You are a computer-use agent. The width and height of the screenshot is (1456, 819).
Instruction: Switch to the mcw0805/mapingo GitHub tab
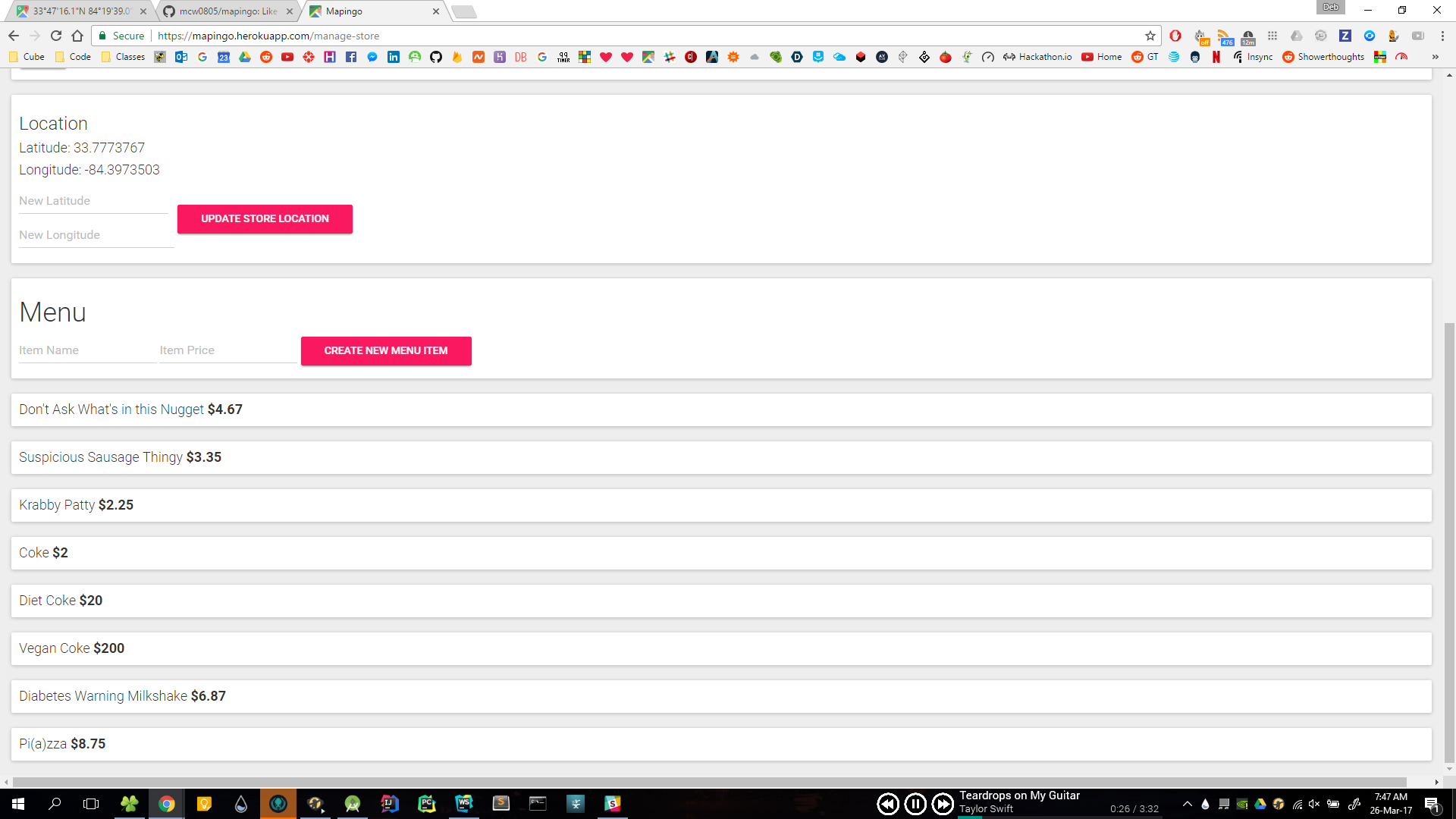point(227,11)
